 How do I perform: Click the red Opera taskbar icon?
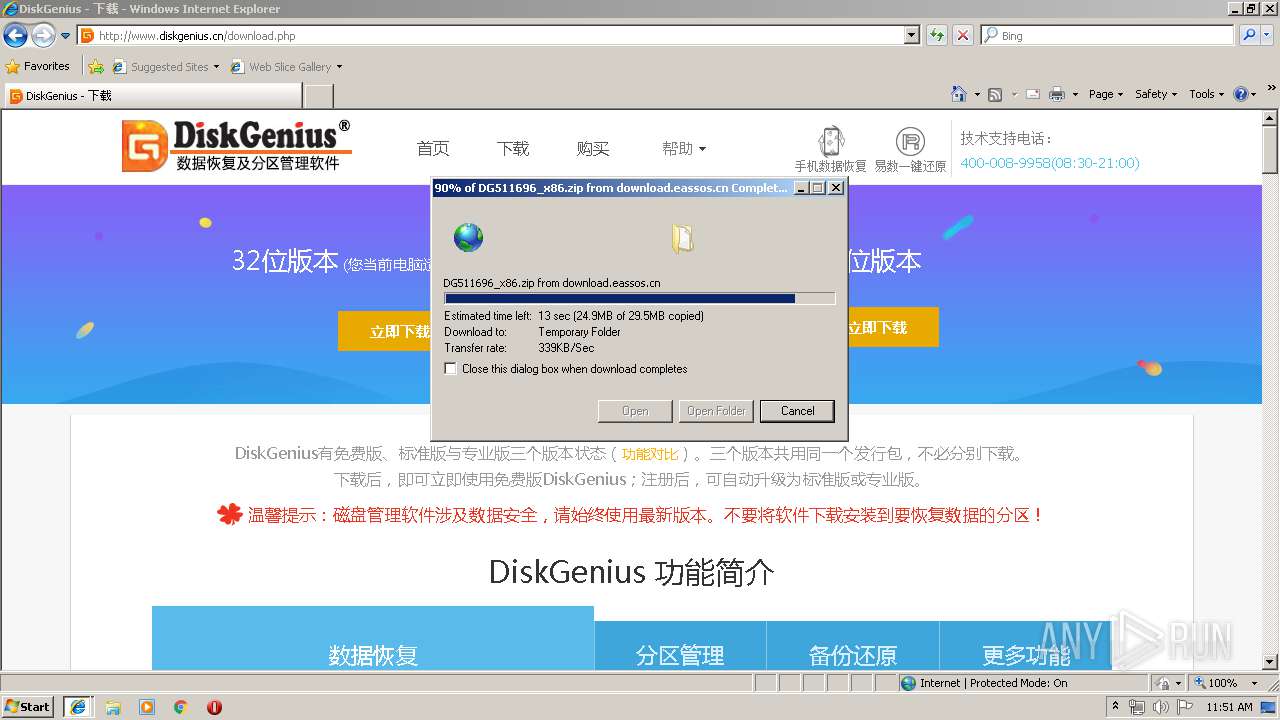coord(214,707)
